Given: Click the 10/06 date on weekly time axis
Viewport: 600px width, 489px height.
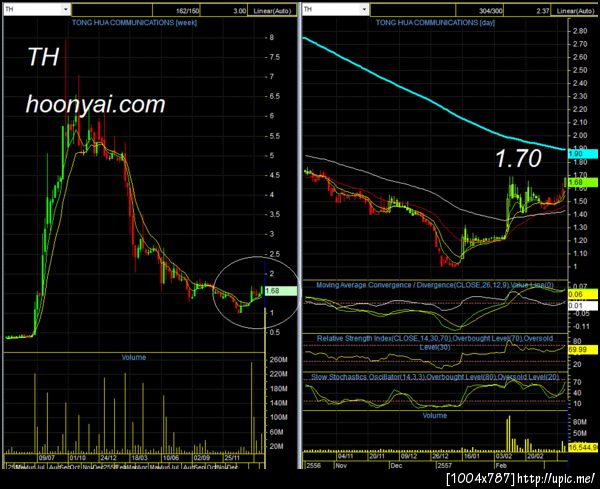Looking at the screenshot, I should [x=171, y=458].
